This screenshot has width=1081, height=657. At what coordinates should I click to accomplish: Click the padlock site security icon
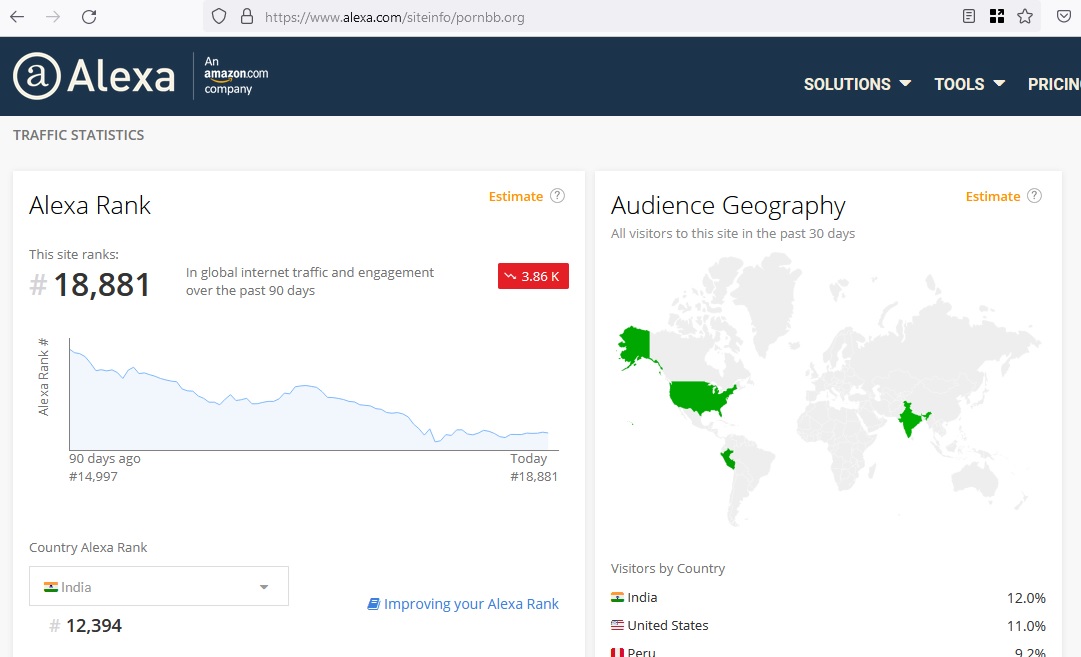tap(247, 17)
